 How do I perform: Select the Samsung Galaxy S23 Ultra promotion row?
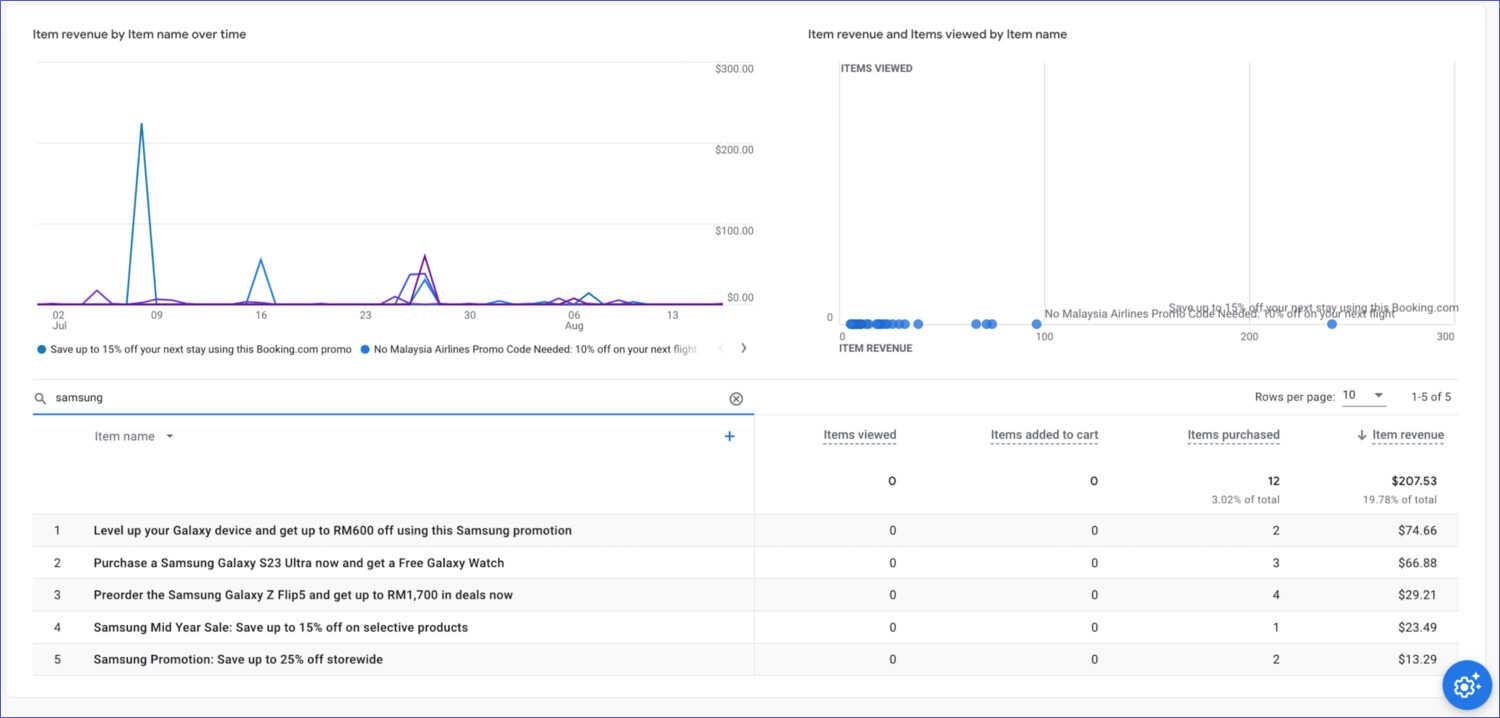tap(296, 563)
